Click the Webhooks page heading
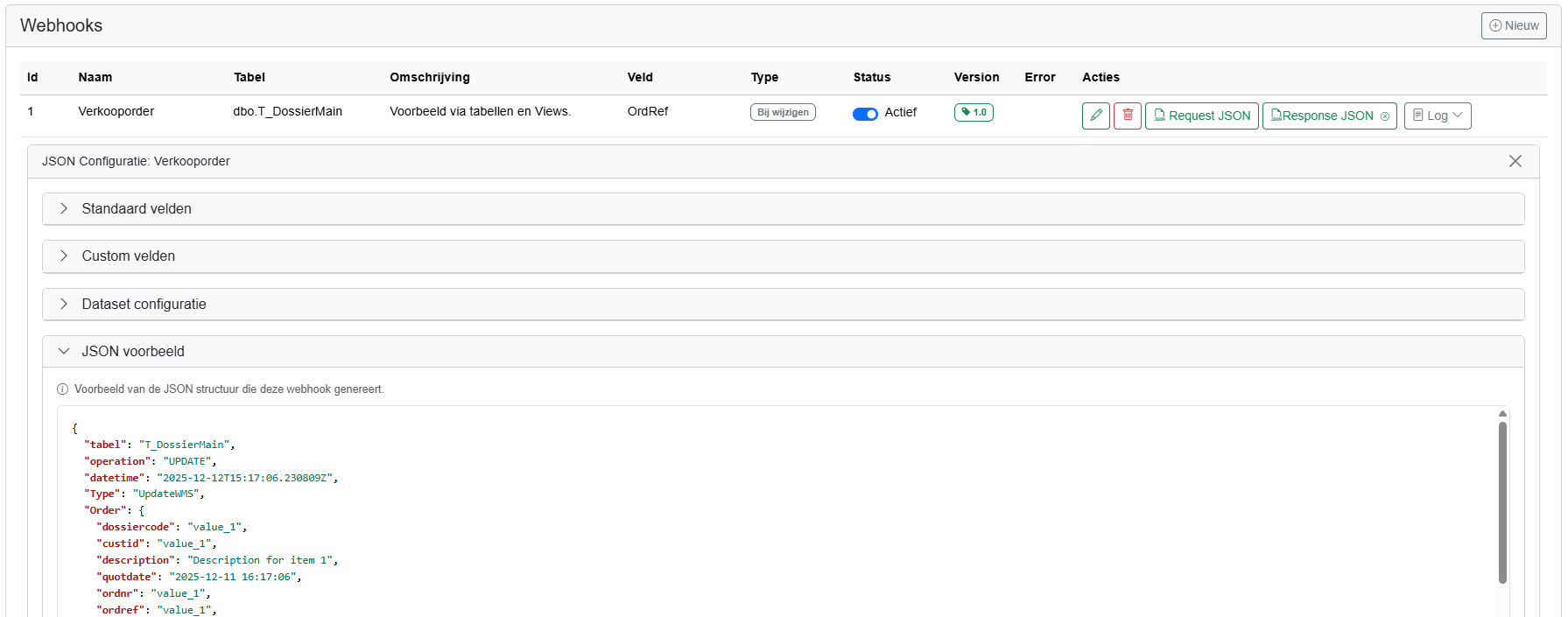The width and height of the screenshot is (1568, 617). click(x=61, y=25)
